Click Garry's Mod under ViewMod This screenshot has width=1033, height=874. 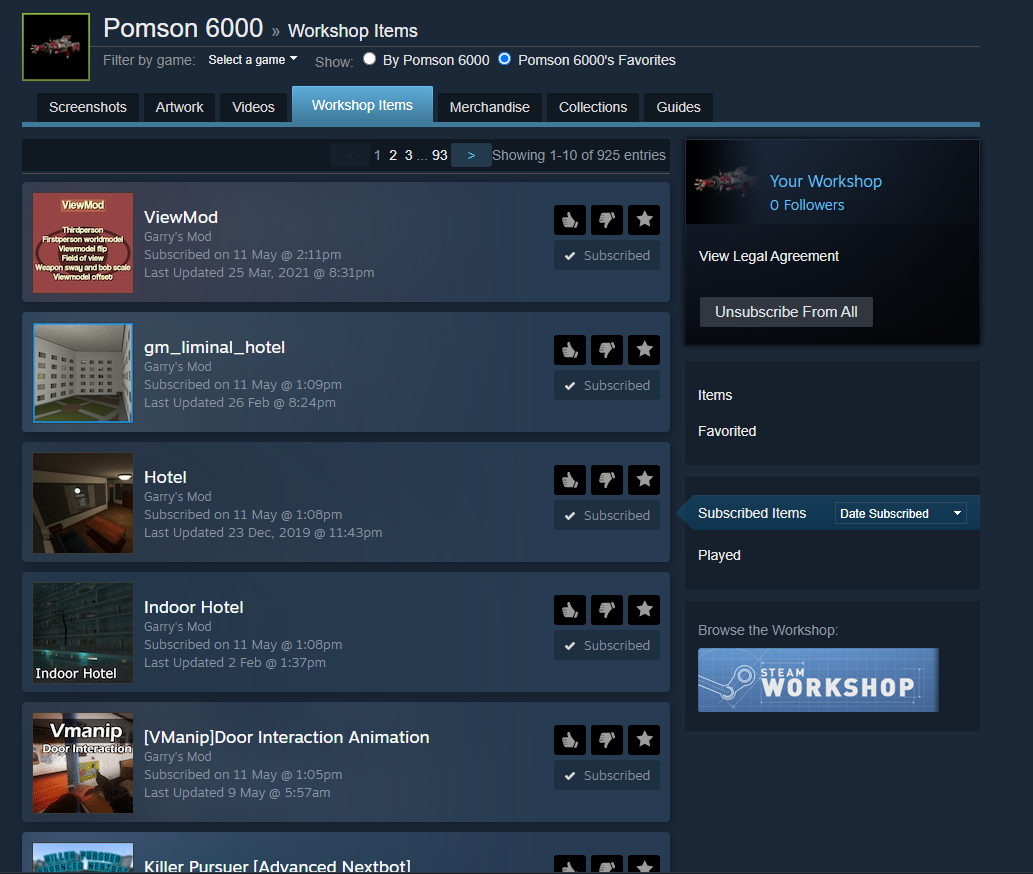[x=178, y=236]
